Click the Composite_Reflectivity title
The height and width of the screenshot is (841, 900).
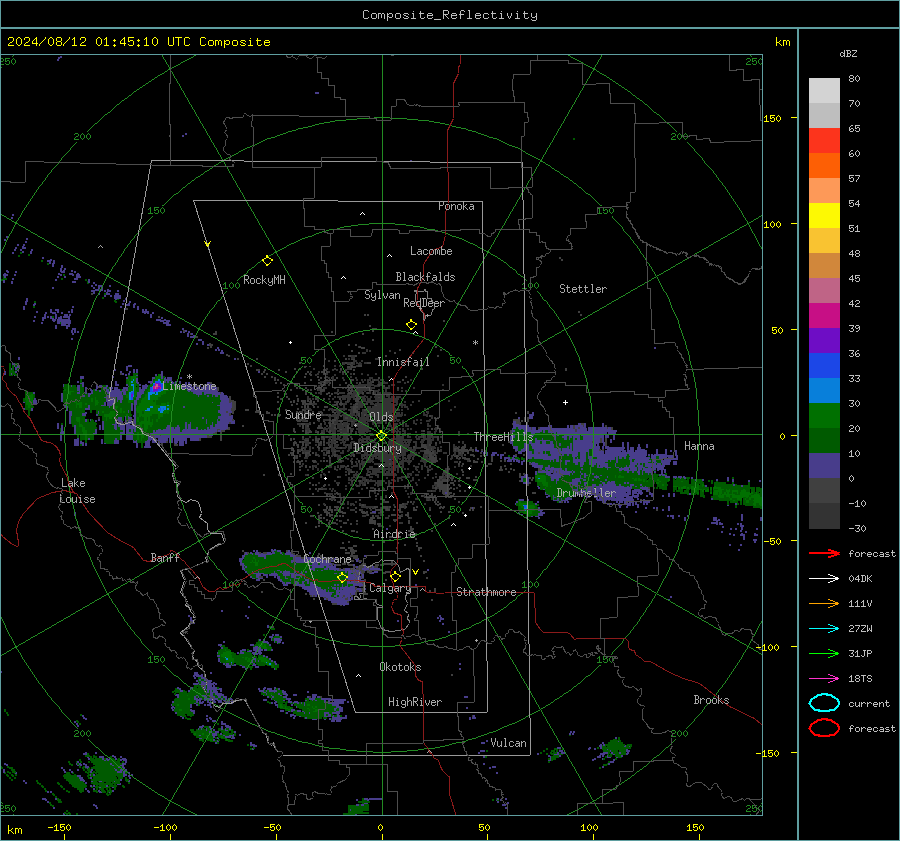(450, 15)
